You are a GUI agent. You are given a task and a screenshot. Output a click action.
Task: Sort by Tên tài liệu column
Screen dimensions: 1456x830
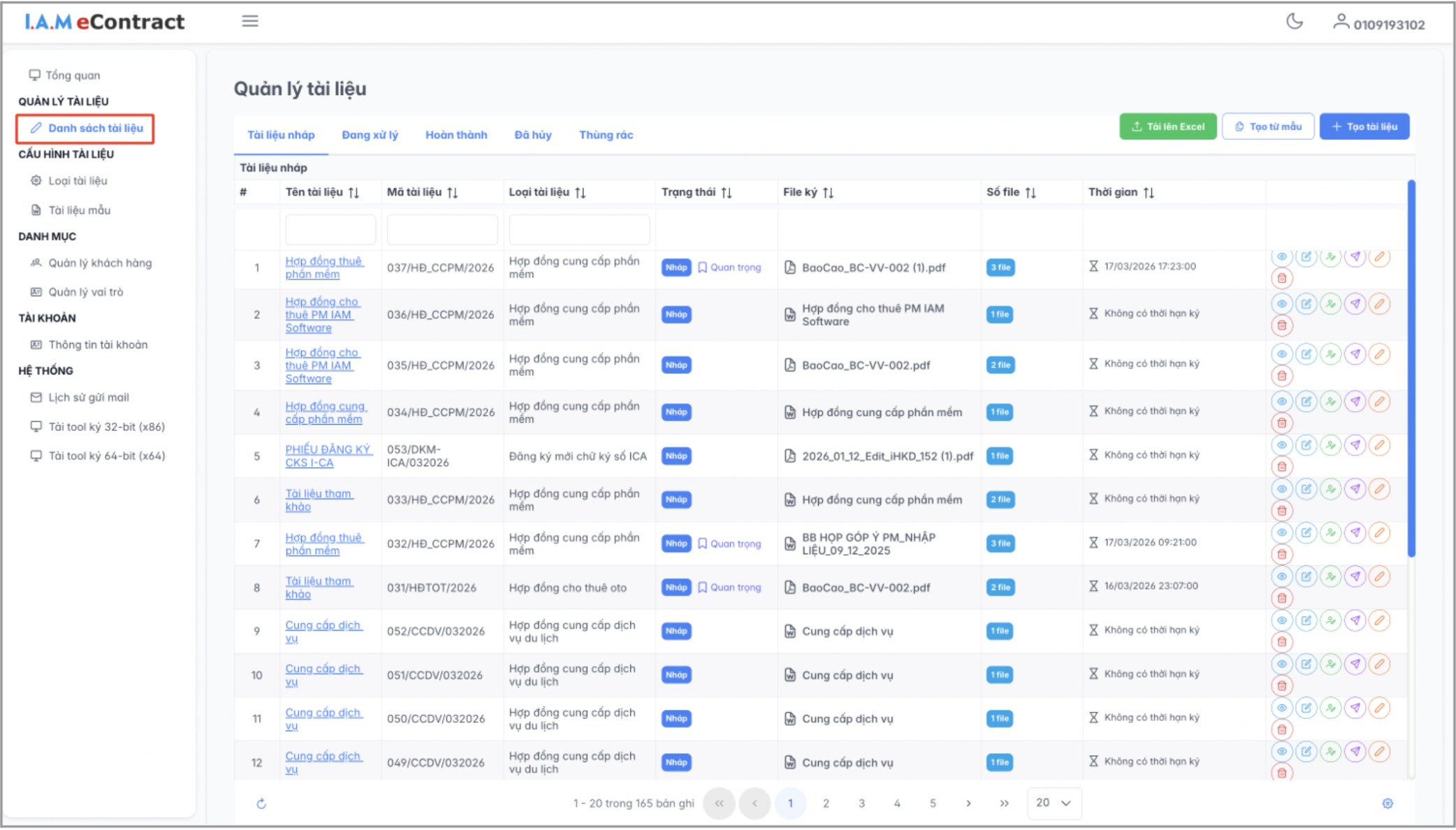coord(354,192)
